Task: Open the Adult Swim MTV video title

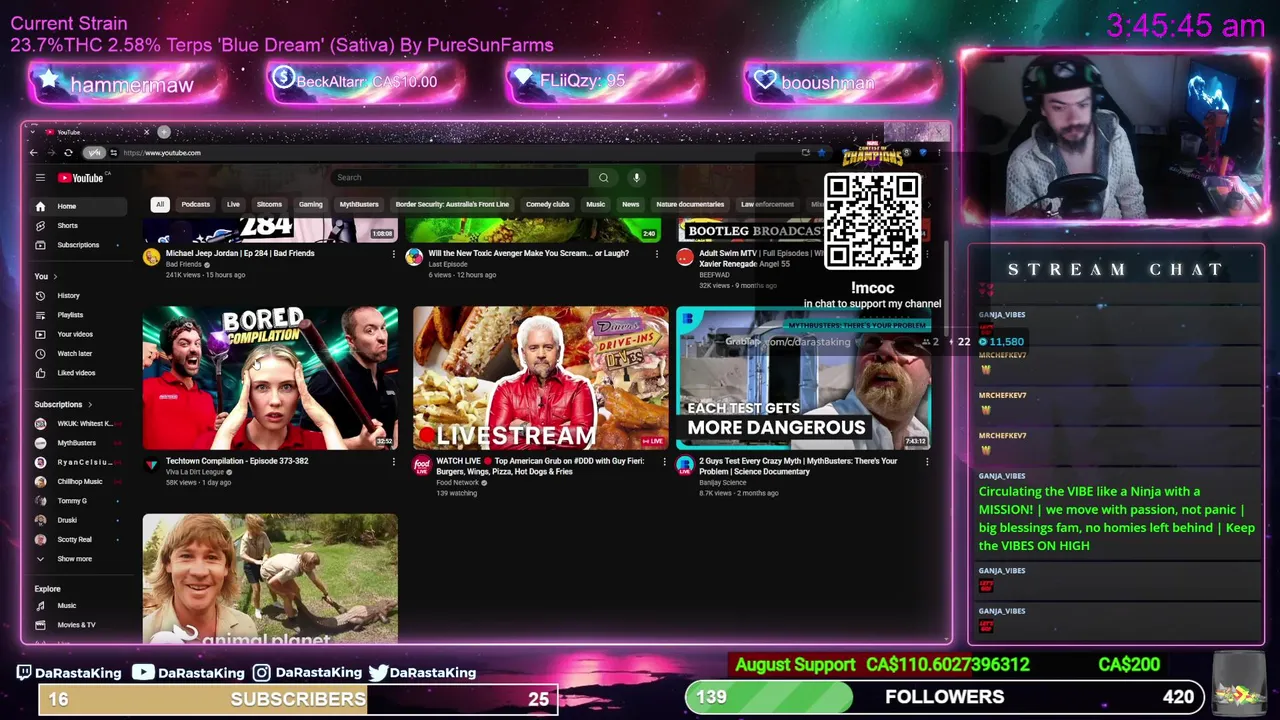Action: click(759, 258)
